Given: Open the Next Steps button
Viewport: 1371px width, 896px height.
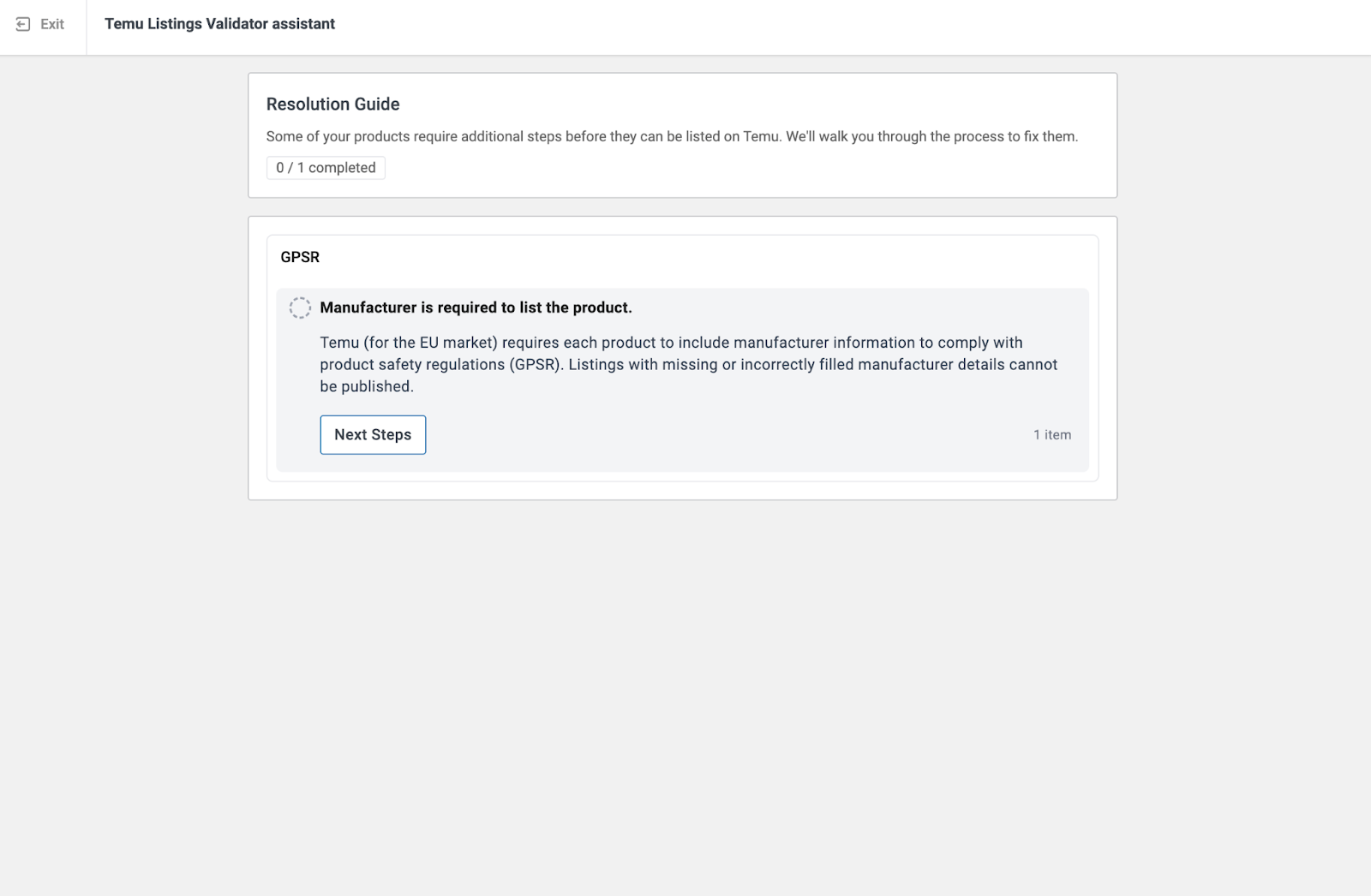Looking at the screenshot, I should [373, 435].
